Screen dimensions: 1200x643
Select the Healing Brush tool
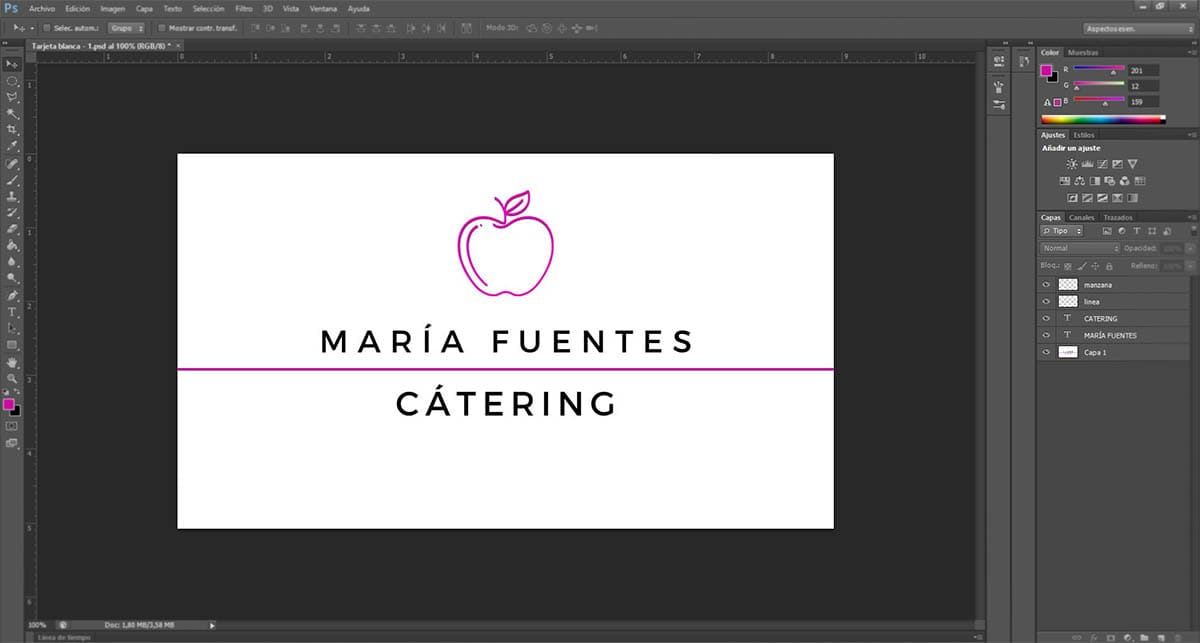(x=13, y=163)
